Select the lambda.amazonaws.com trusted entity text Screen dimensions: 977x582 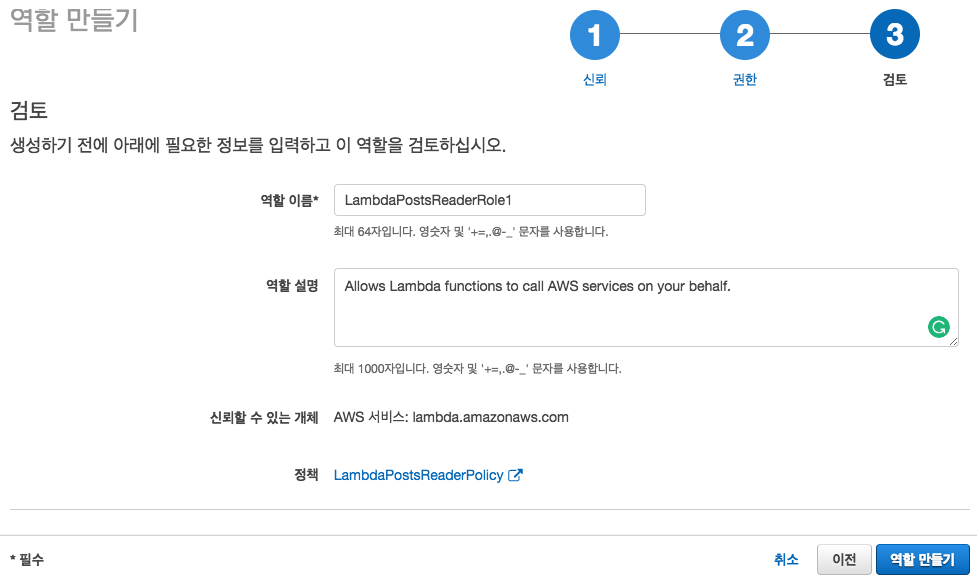(490, 417)
